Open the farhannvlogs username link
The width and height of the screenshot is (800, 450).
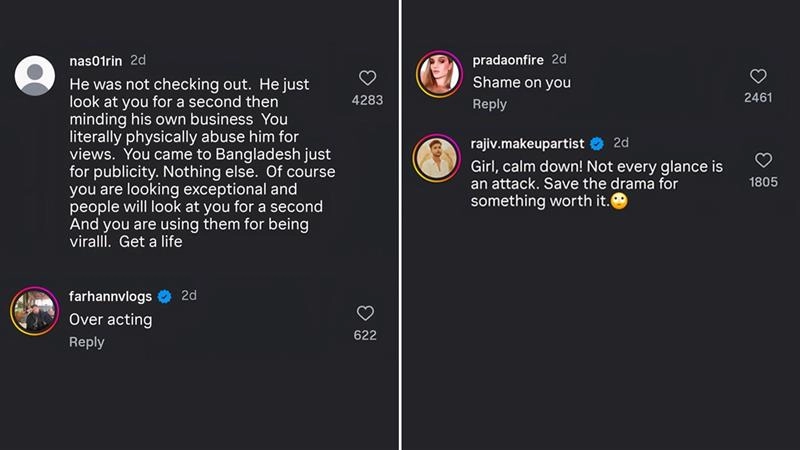tap(111, 296)
